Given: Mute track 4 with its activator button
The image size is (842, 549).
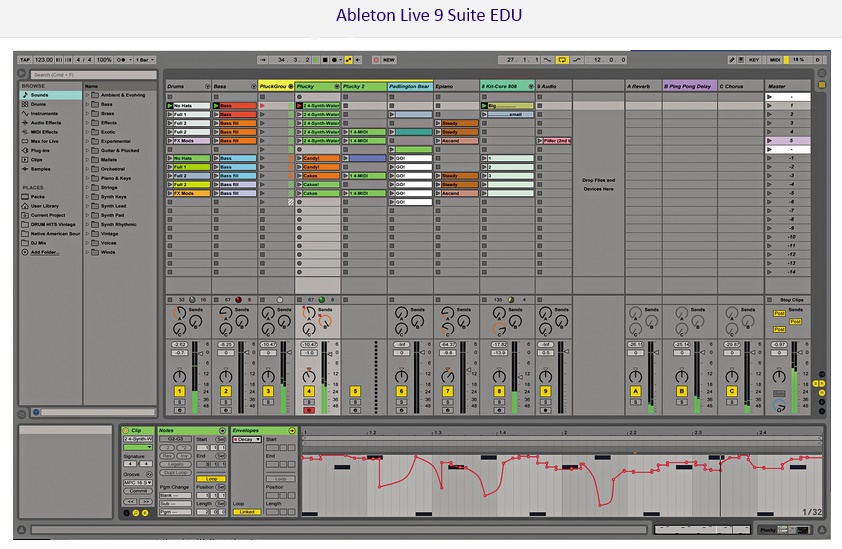Looking at the screenshot, I should point(309,391).
